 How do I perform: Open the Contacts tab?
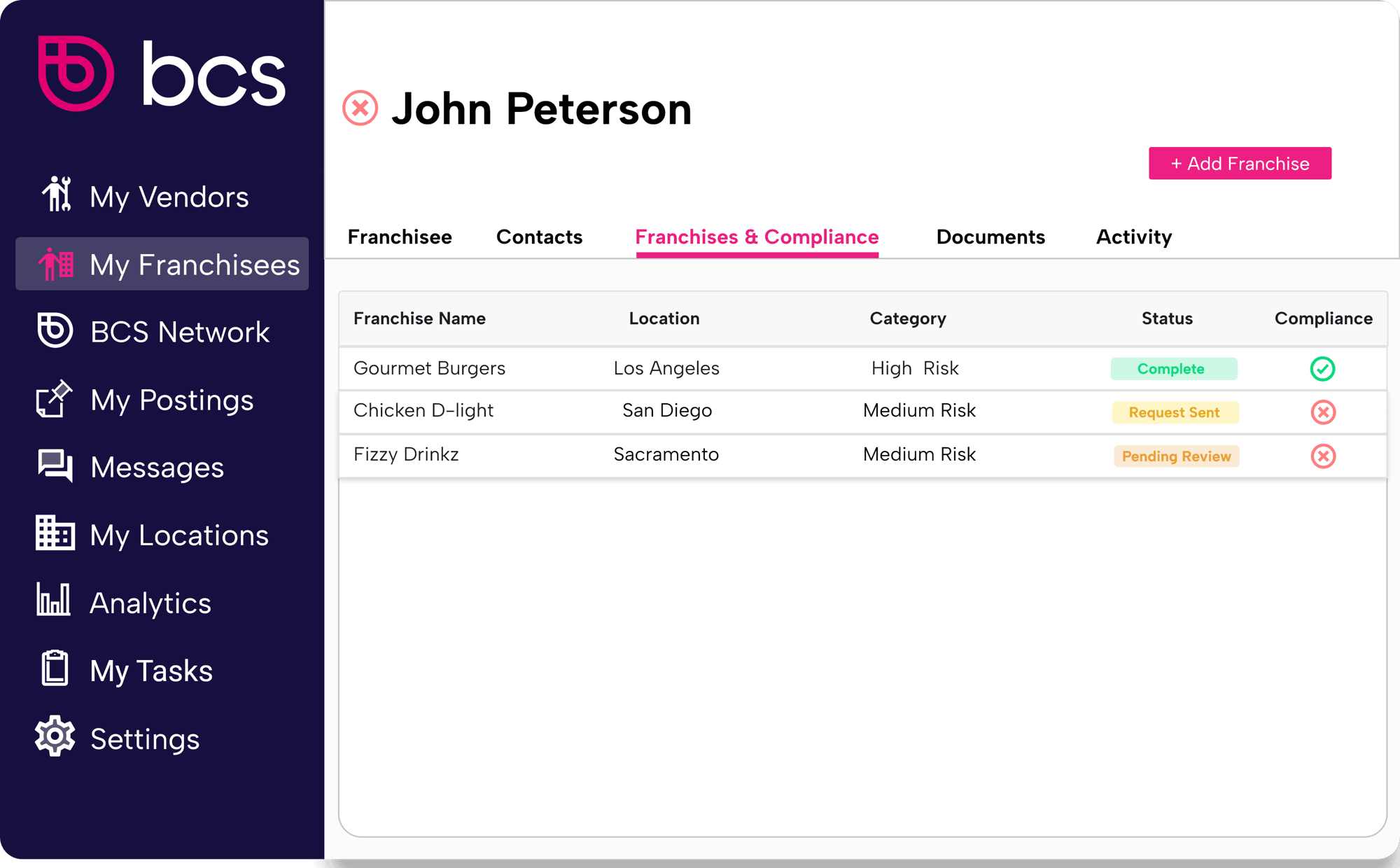[540, 237]
